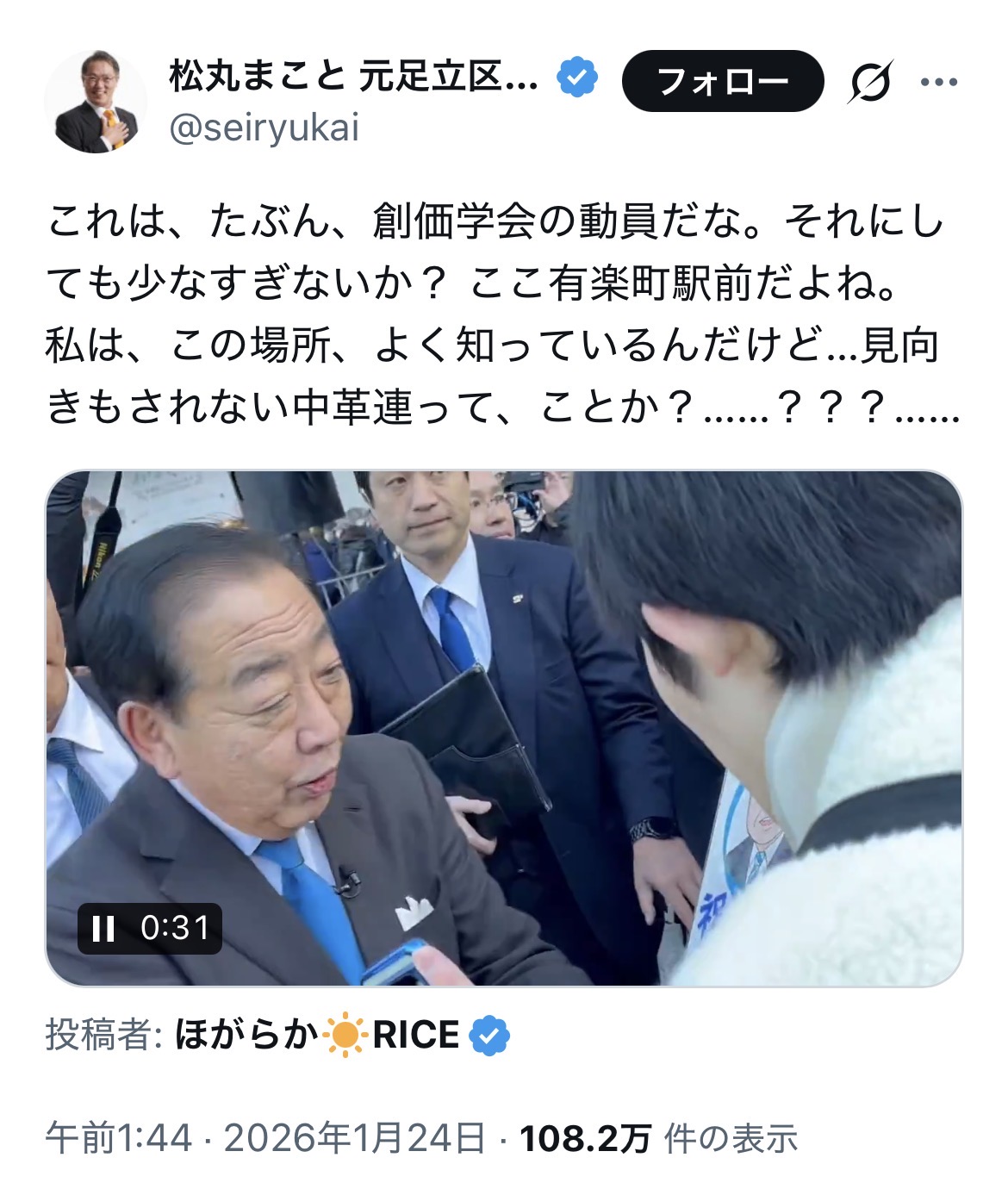This screenshot has width=1008, height=1195.
Task: Click the last post text line about 中革連
Action: [x=502, y=408]
